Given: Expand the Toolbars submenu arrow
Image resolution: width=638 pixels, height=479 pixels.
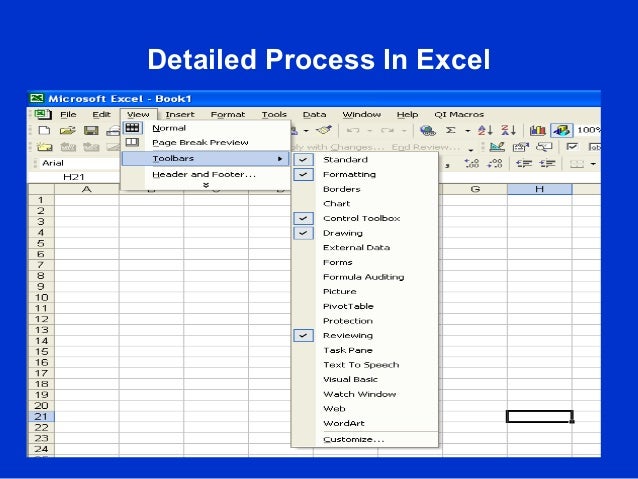Looking at the screenshot, I should [280, 159].
